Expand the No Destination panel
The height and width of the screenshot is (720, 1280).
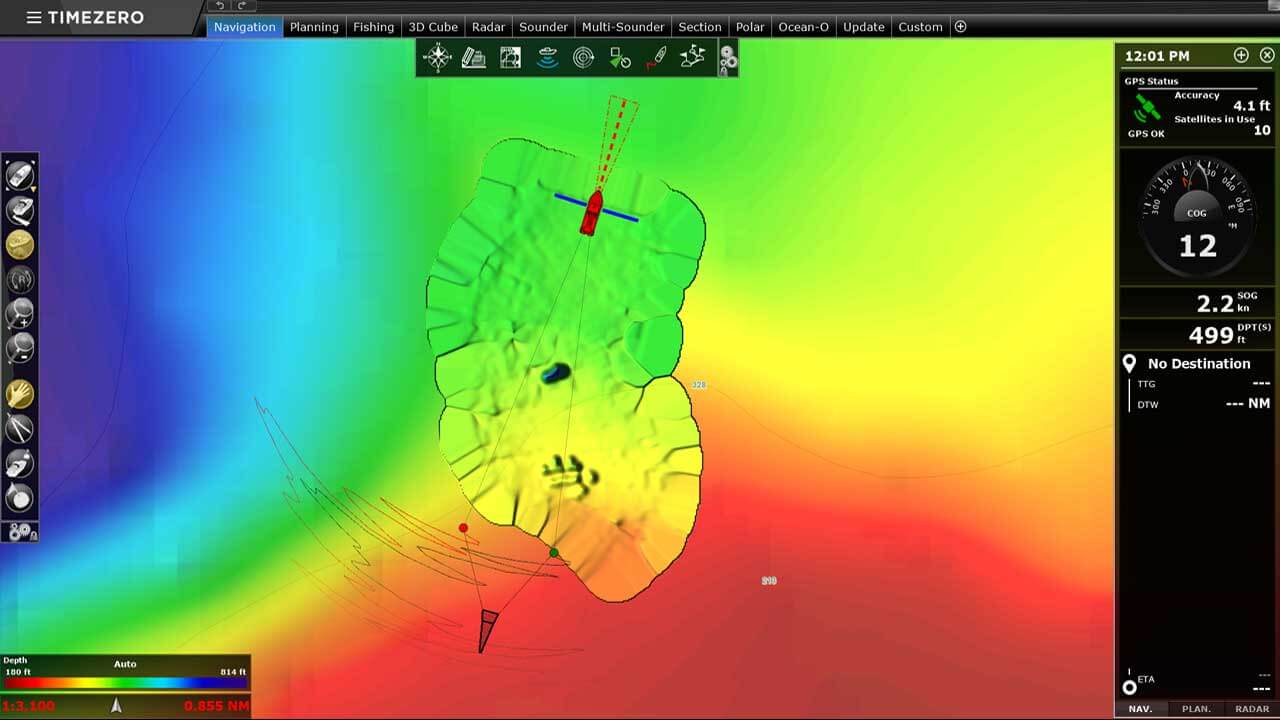pyautogui.click(x=1198, y=364)
